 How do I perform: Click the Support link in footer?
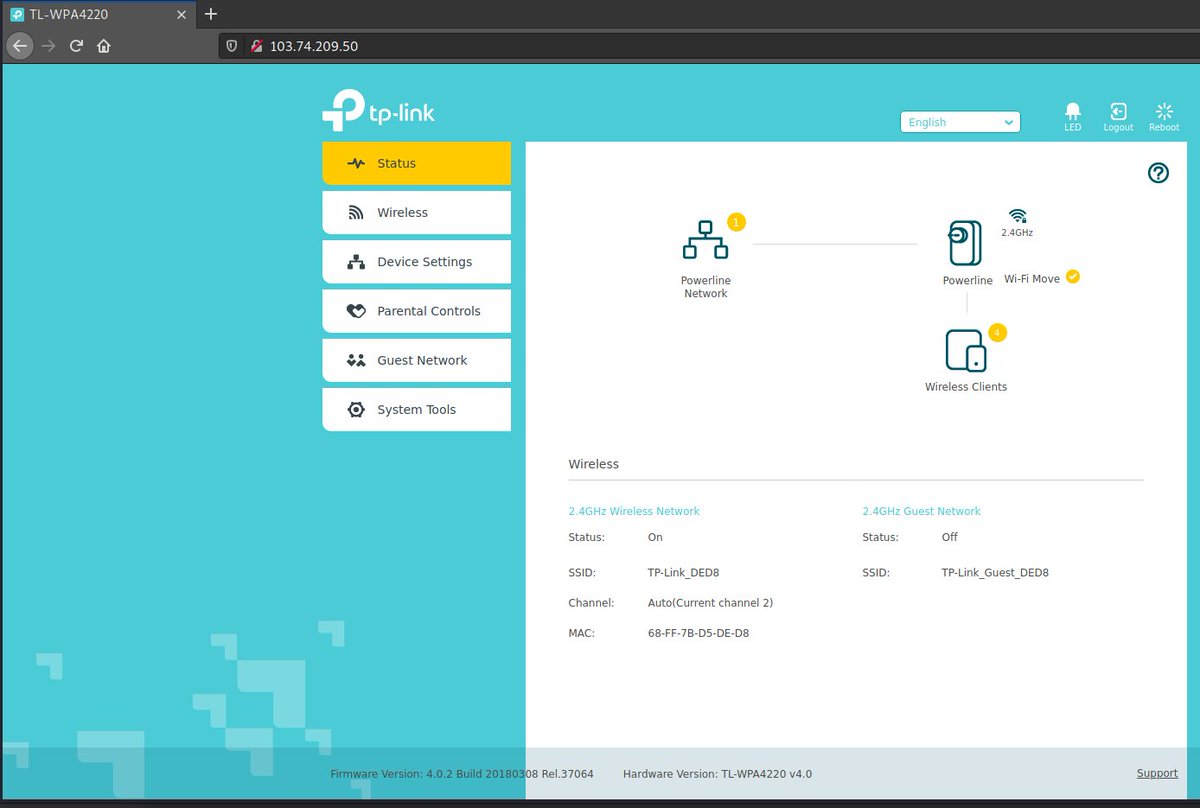tap(1157, 773)
